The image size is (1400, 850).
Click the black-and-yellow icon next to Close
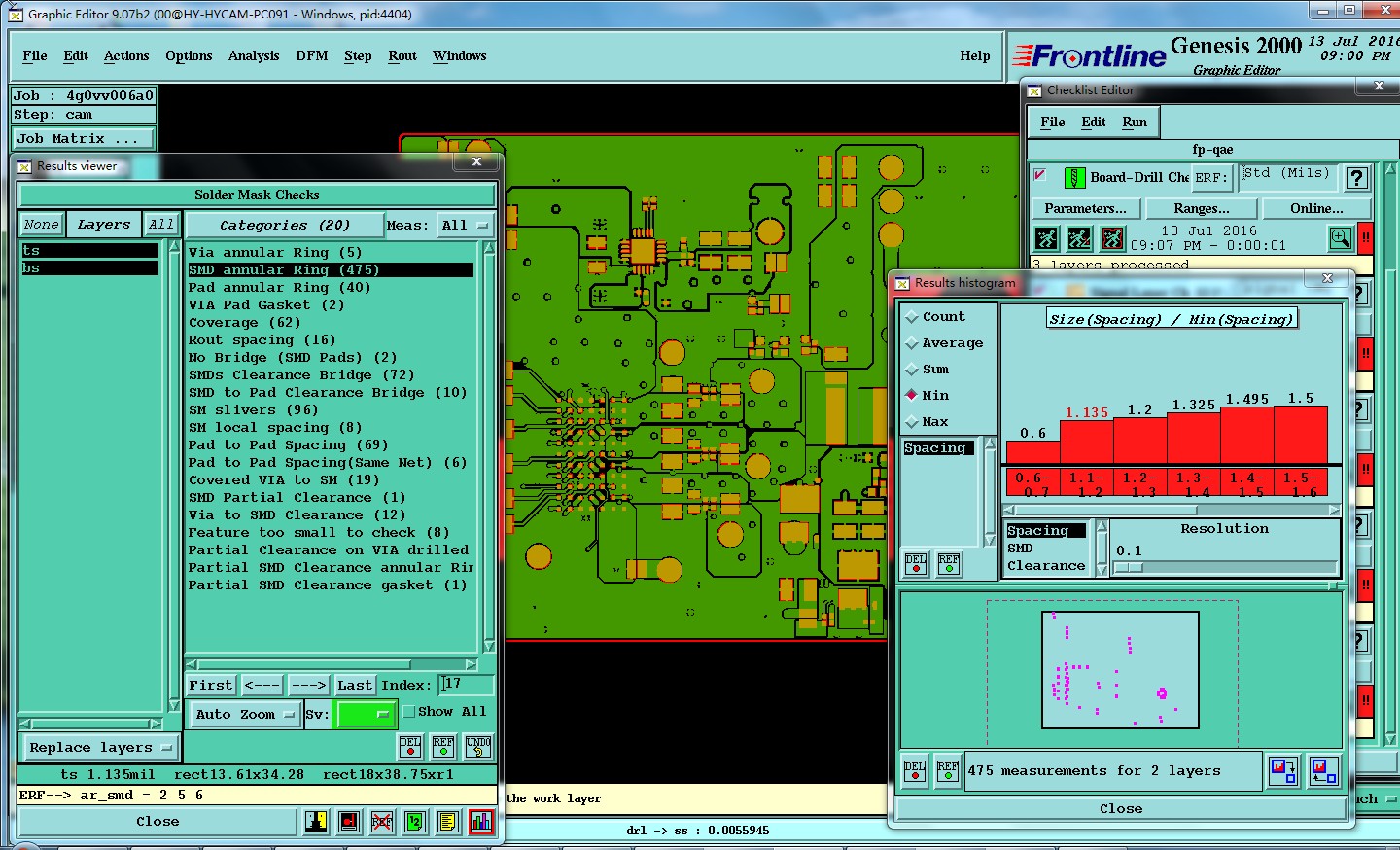[x=316, y=822]
